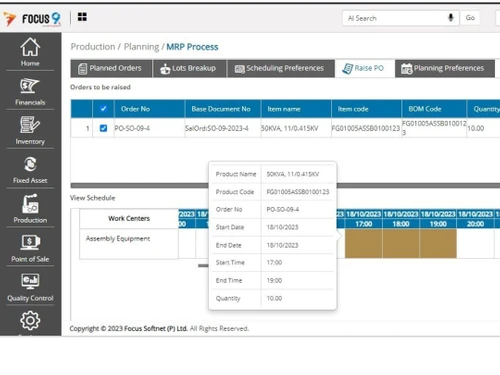Switch to the Planned Orders tab

pyautogui.click(x=111, y=68)
